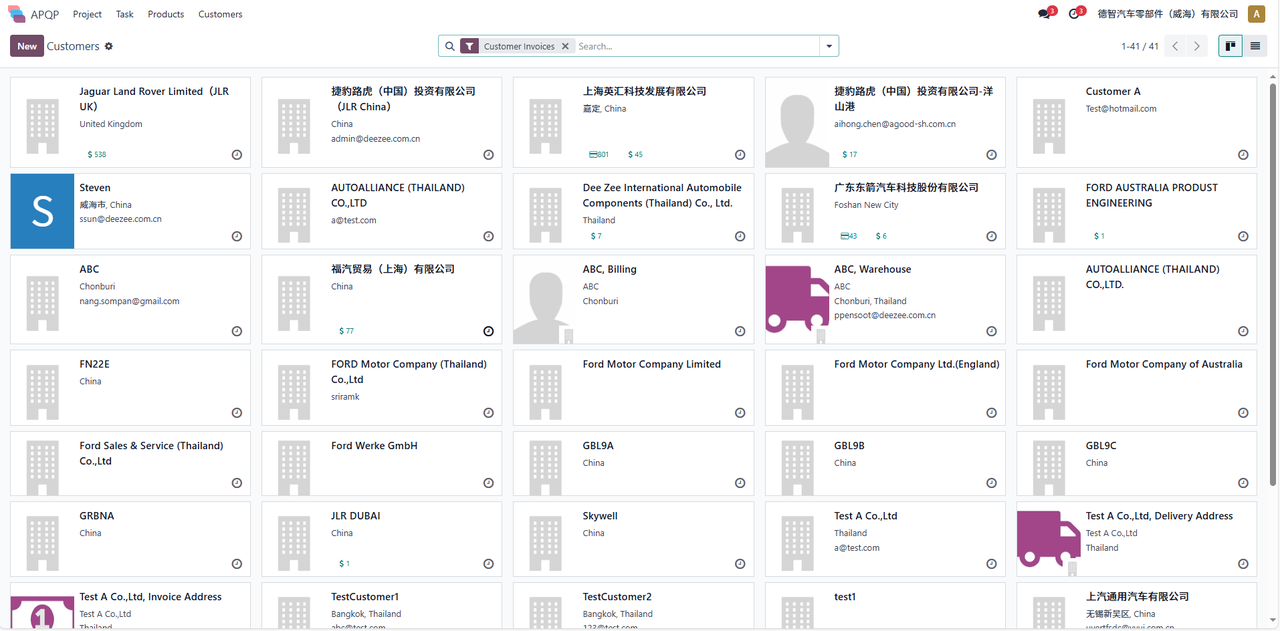Viewport: 1280px width, 631px height.
Task: Go to the next page of customers
Action: tap(1197, 46)
